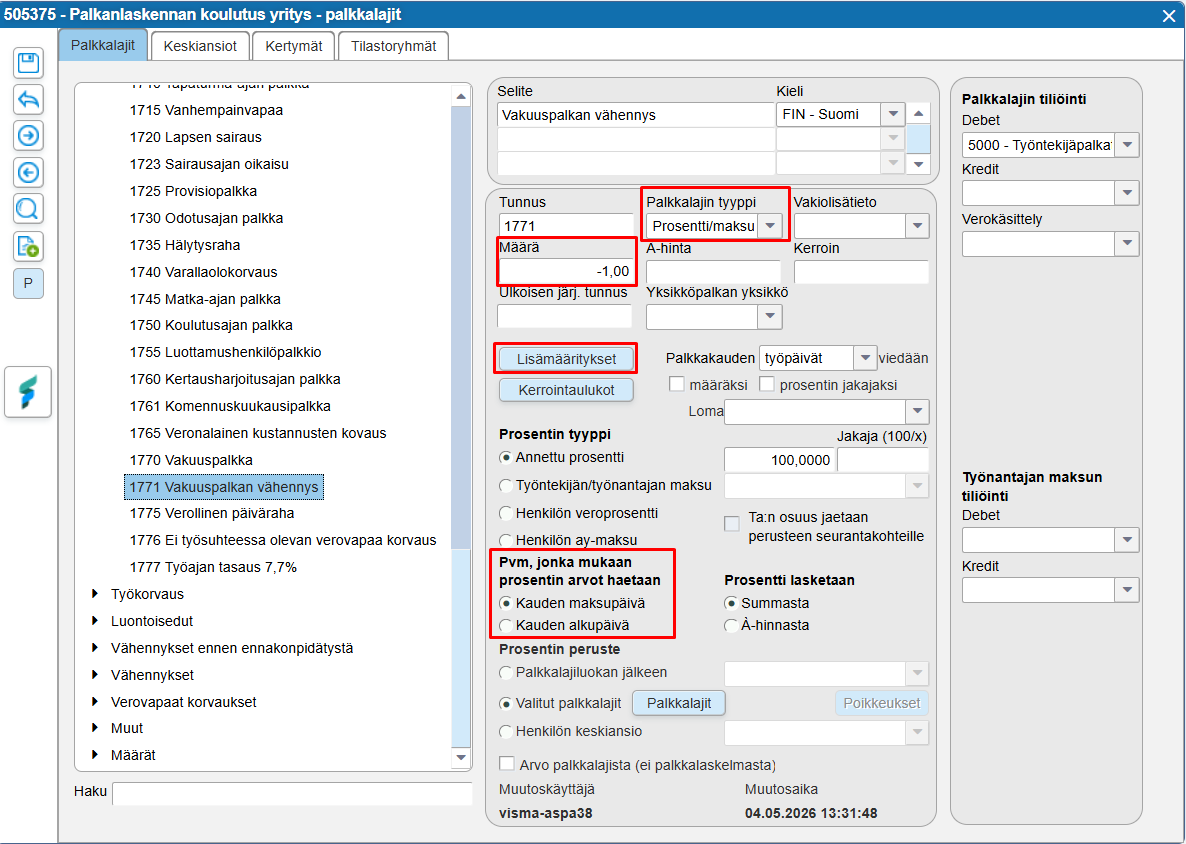Expand the Verovapaat korvaukset group
The image size is (1186, 844).
[x=95, y=702]
